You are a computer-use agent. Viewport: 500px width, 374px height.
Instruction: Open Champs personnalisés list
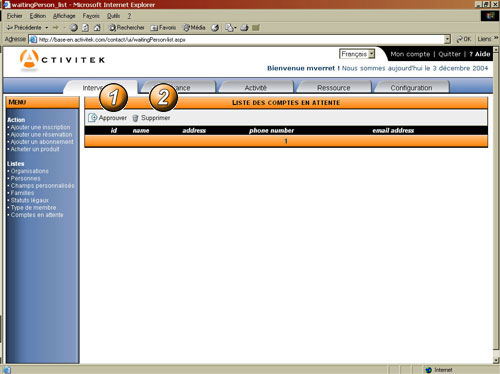tap(43, 186)
